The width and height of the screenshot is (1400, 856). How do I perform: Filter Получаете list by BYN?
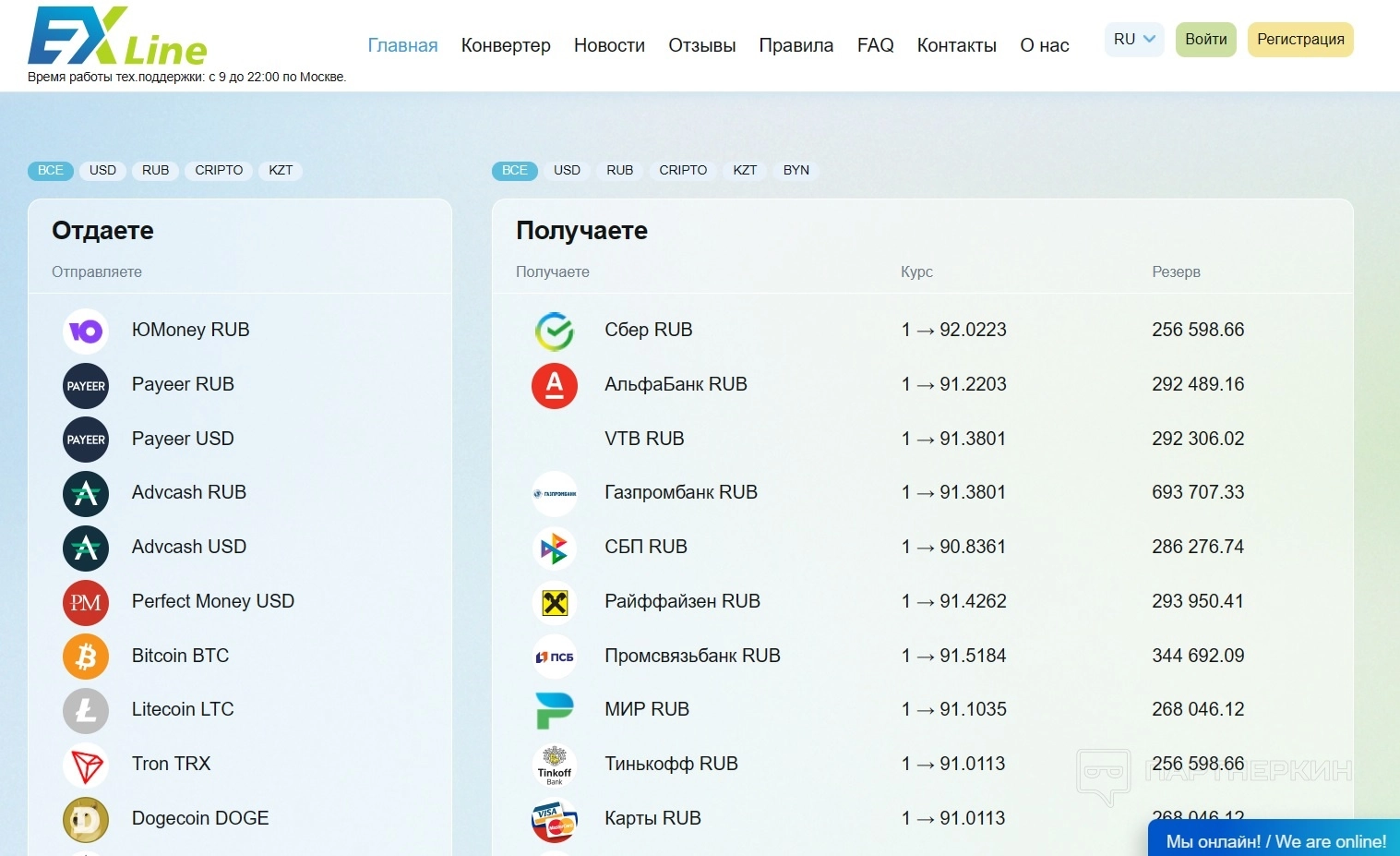796,170
